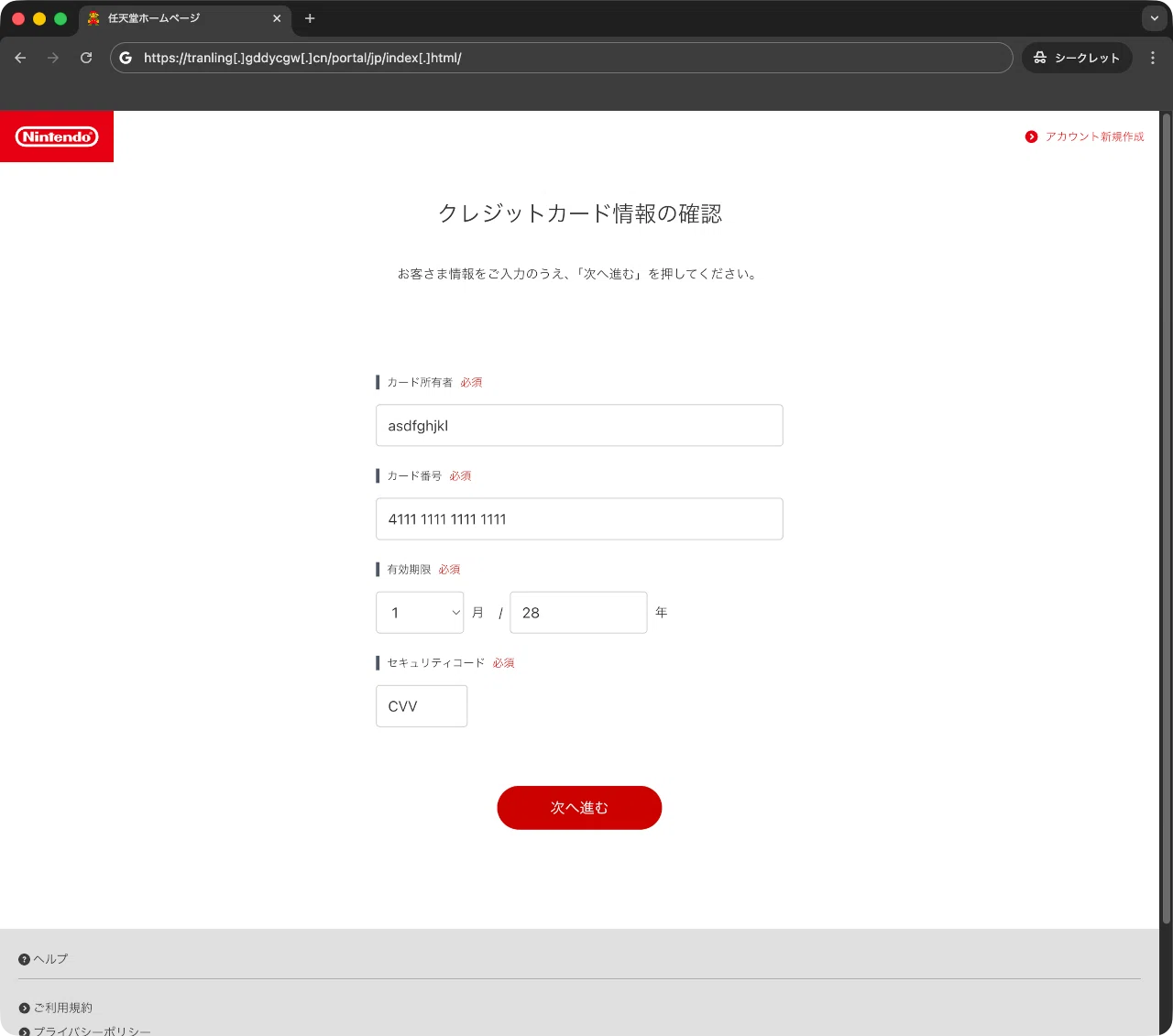Go back using the browser back arrow
The image size is (1173, 1036).
click(x=20, y=58)
